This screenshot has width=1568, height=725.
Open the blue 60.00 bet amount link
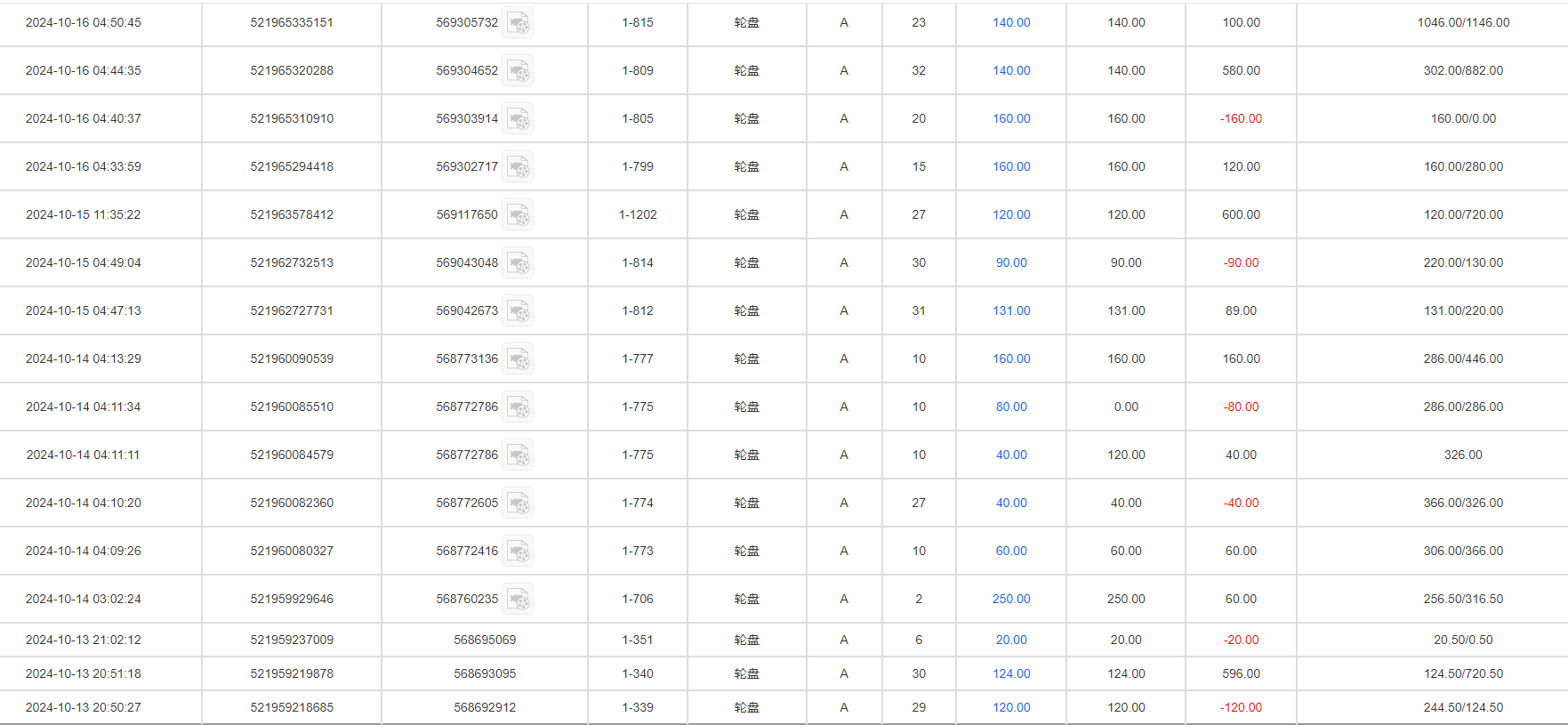coord(1011,552)
